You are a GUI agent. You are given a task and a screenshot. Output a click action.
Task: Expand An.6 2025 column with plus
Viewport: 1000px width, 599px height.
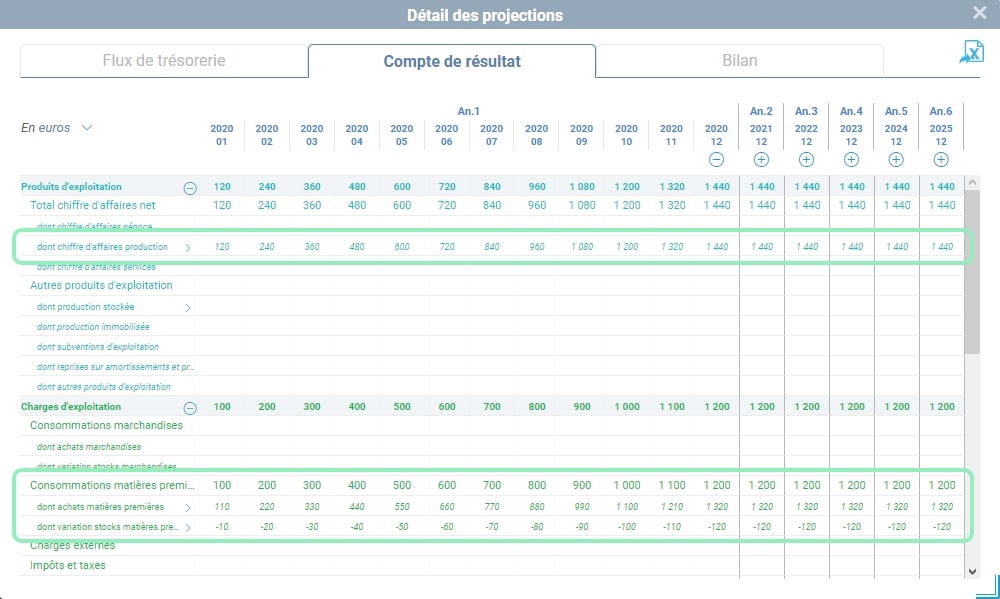[x=941, y=160]
